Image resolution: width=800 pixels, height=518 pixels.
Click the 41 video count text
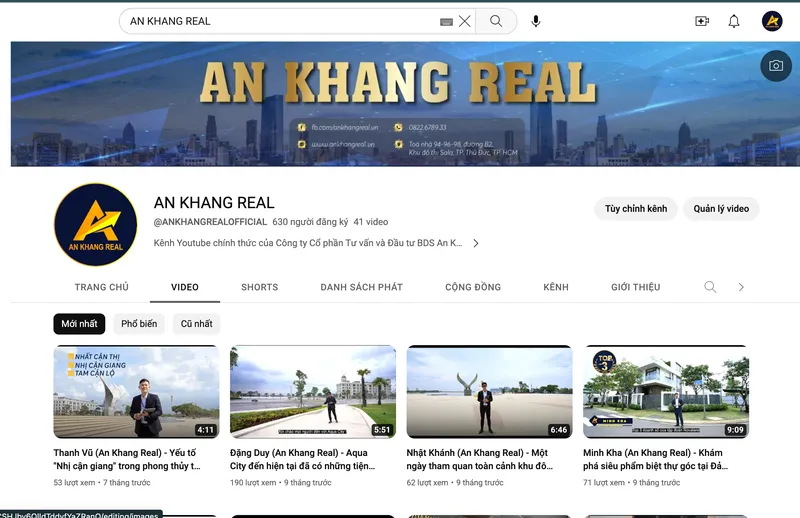coord(371,222)
